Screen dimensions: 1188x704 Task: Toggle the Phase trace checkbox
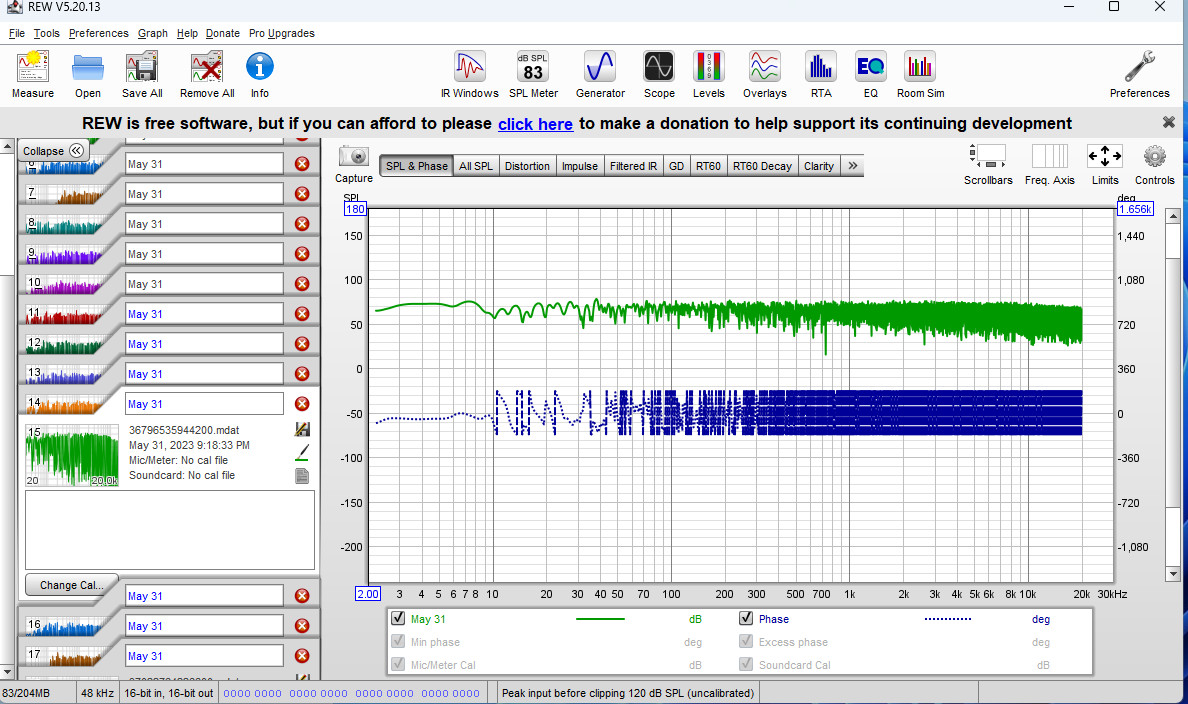746,618
